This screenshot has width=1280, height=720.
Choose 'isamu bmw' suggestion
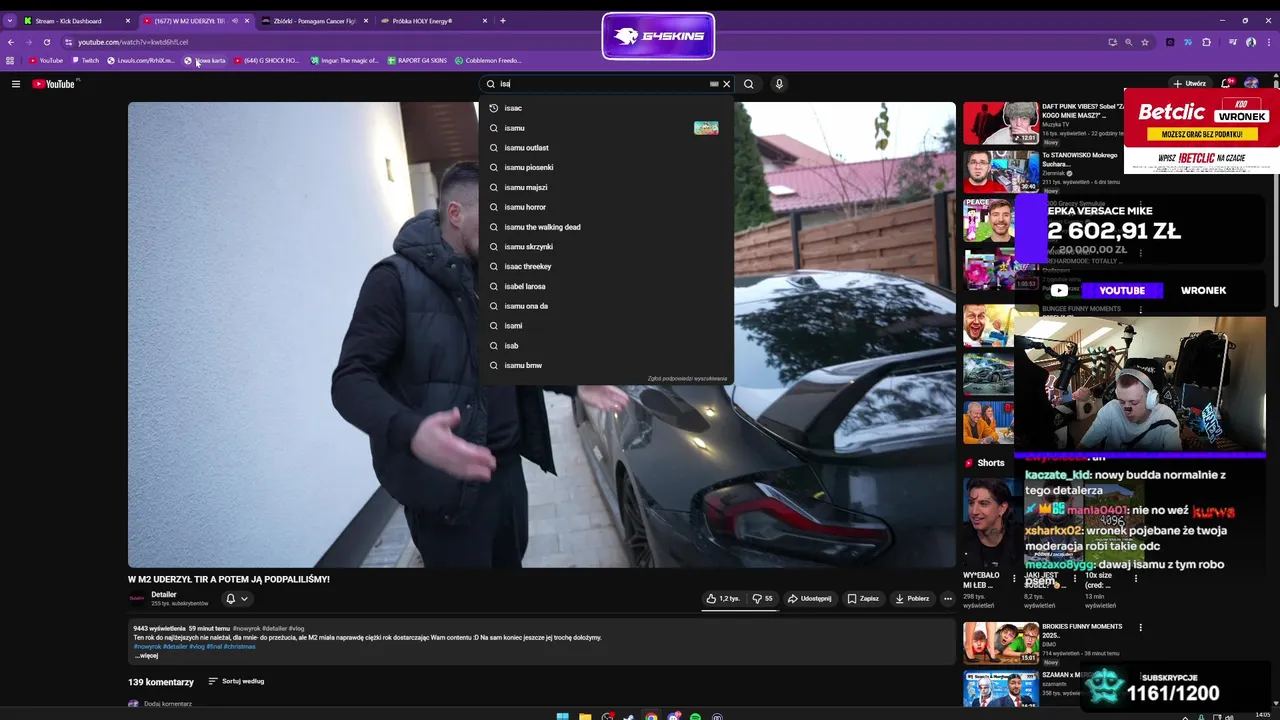(606, 366)
